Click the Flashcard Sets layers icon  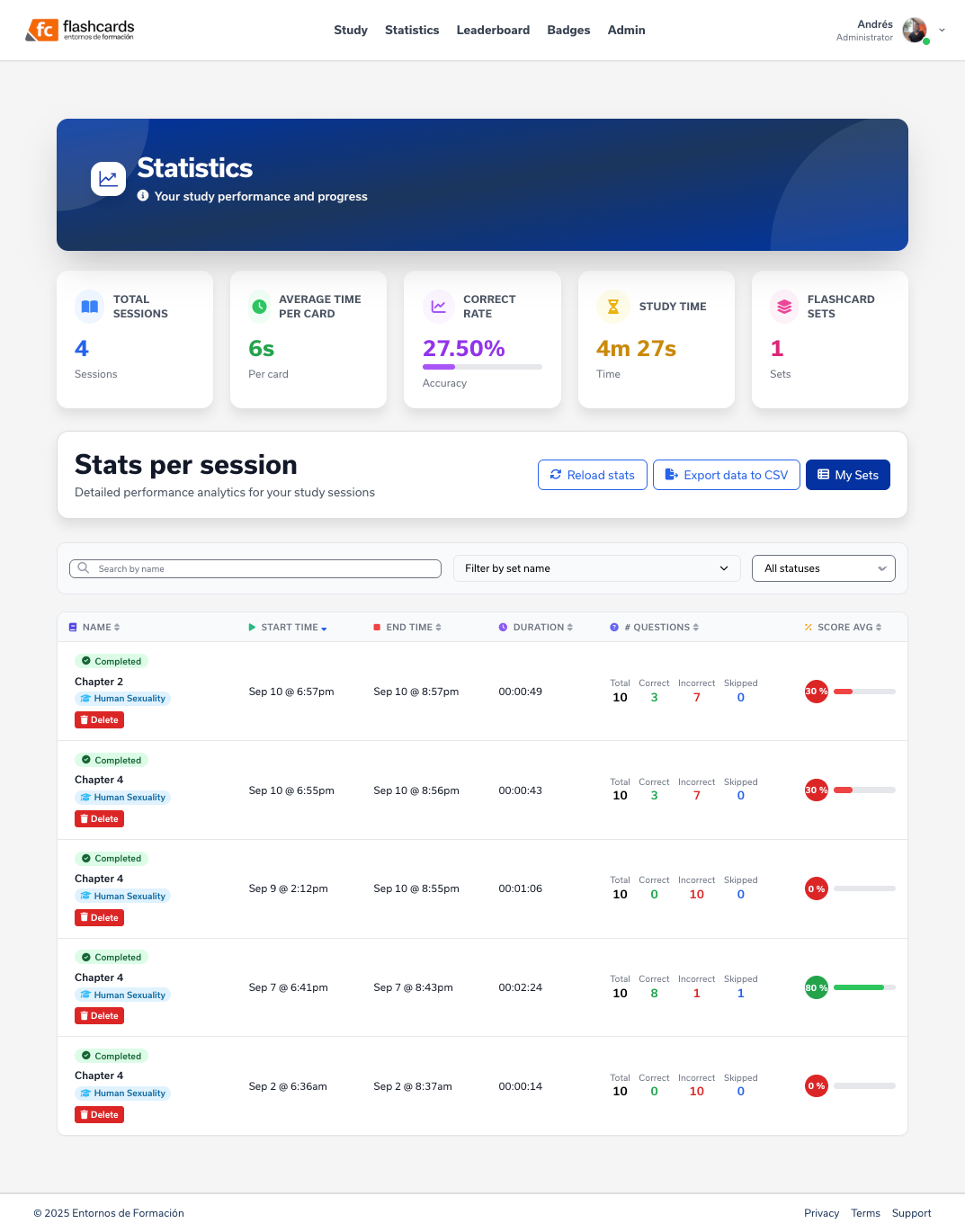pyautogui.click(x=784, y=307)
